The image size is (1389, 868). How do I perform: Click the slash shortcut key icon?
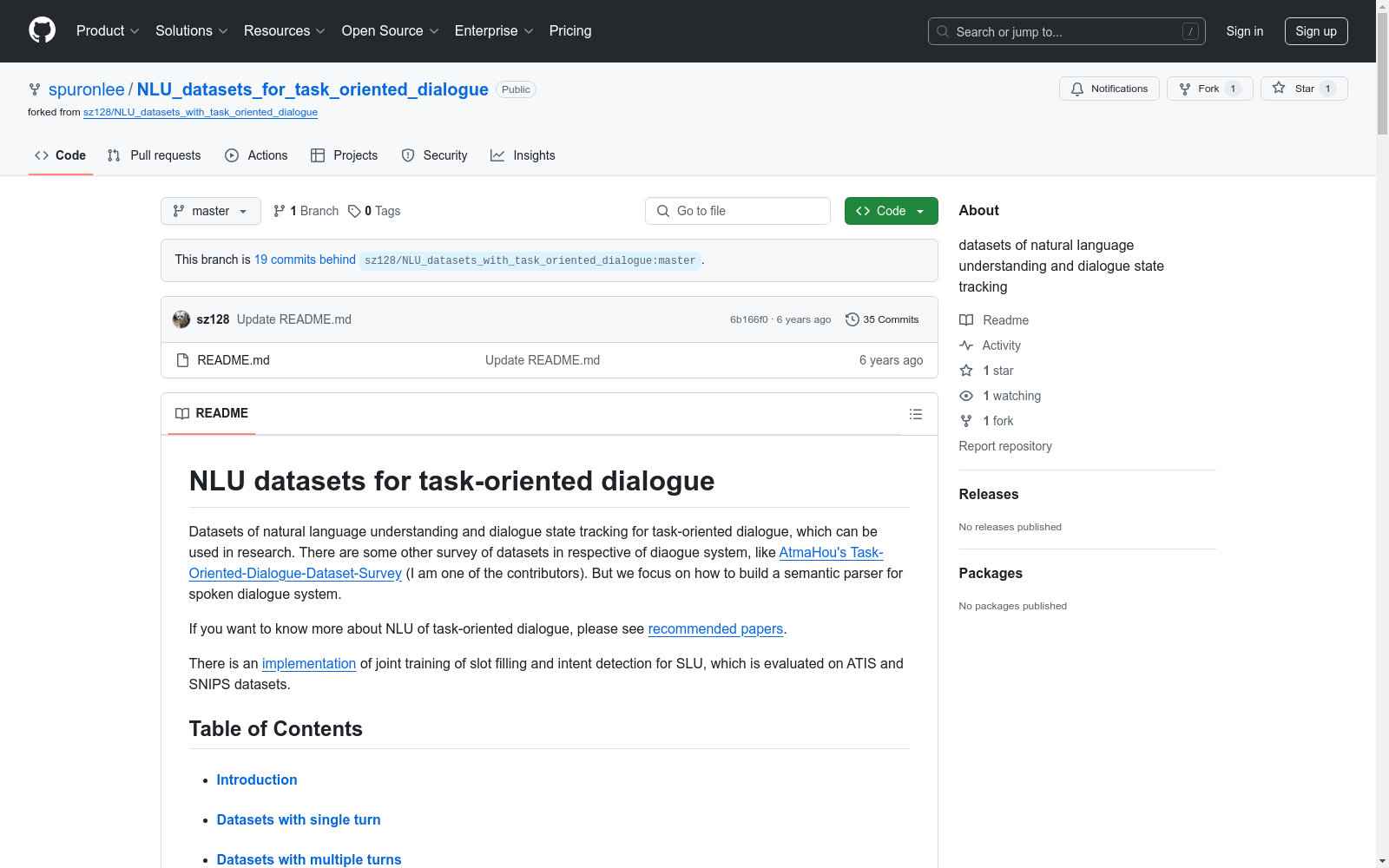tap(1190, 31)
